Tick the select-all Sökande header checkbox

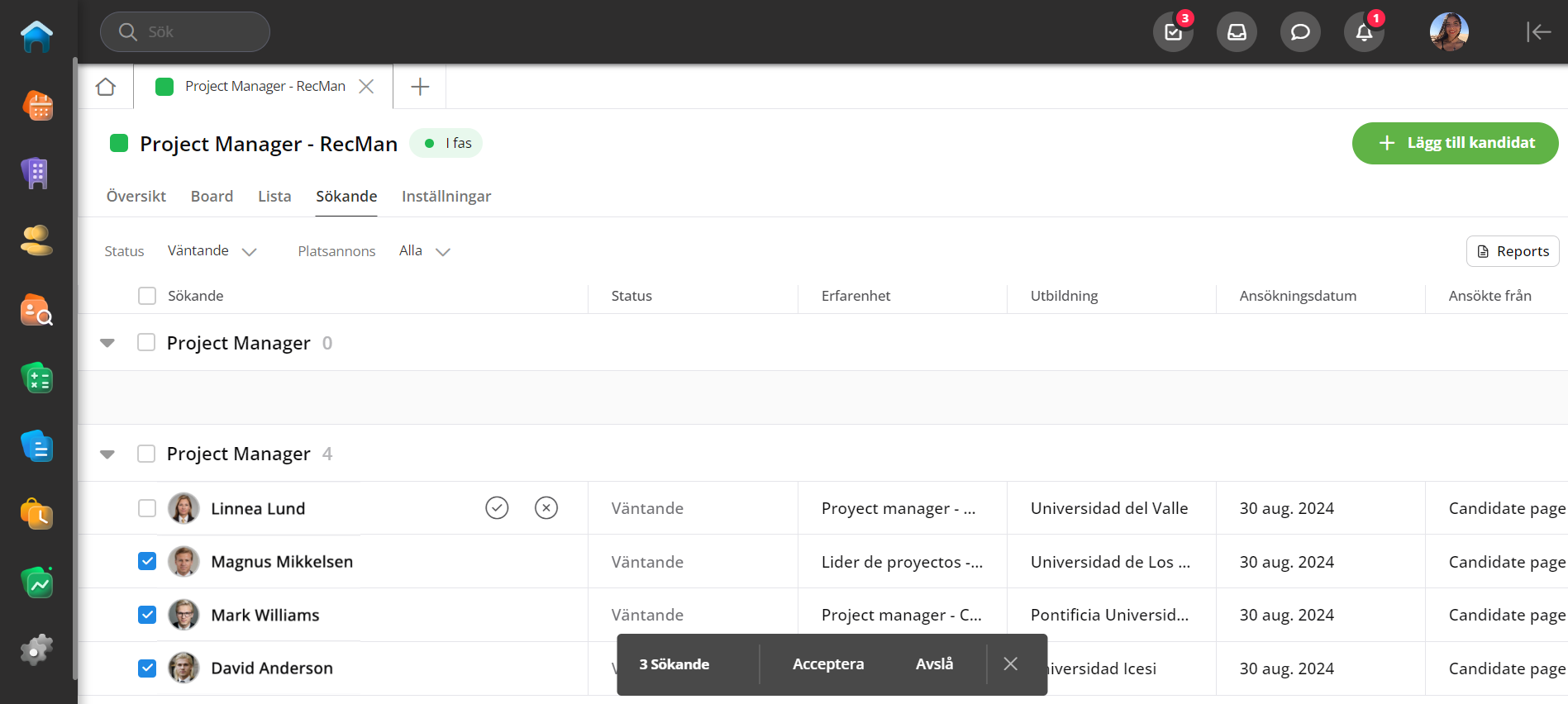point(147,296)
